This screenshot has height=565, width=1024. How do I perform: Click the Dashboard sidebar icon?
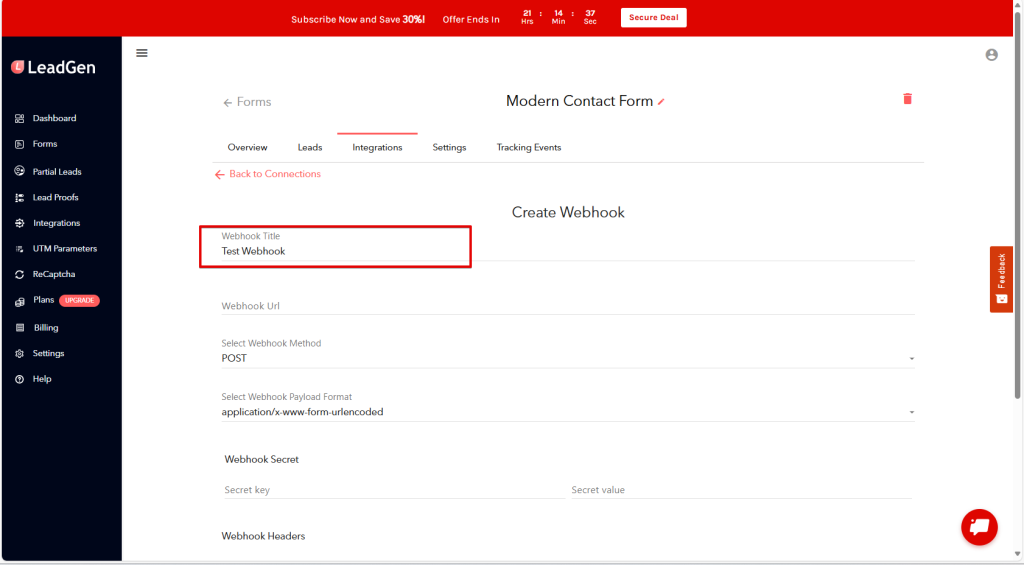pos(19,118)
